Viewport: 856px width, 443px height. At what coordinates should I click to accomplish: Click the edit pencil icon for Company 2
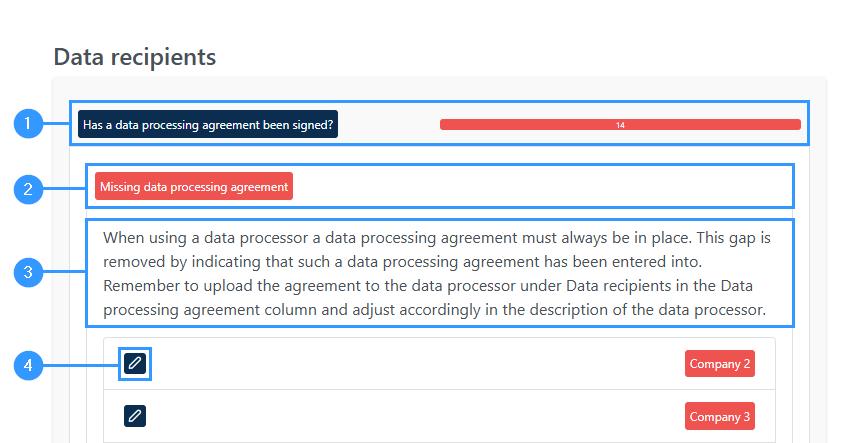click(x=135, y=364)
